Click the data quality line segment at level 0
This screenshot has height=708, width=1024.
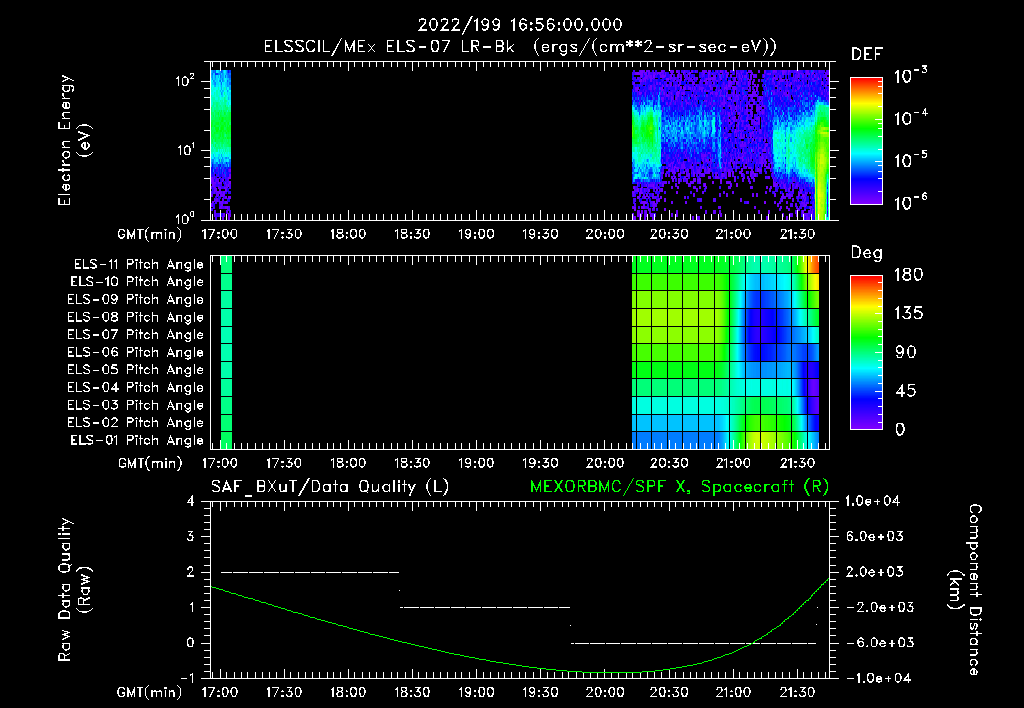click(x=694, y=643)
